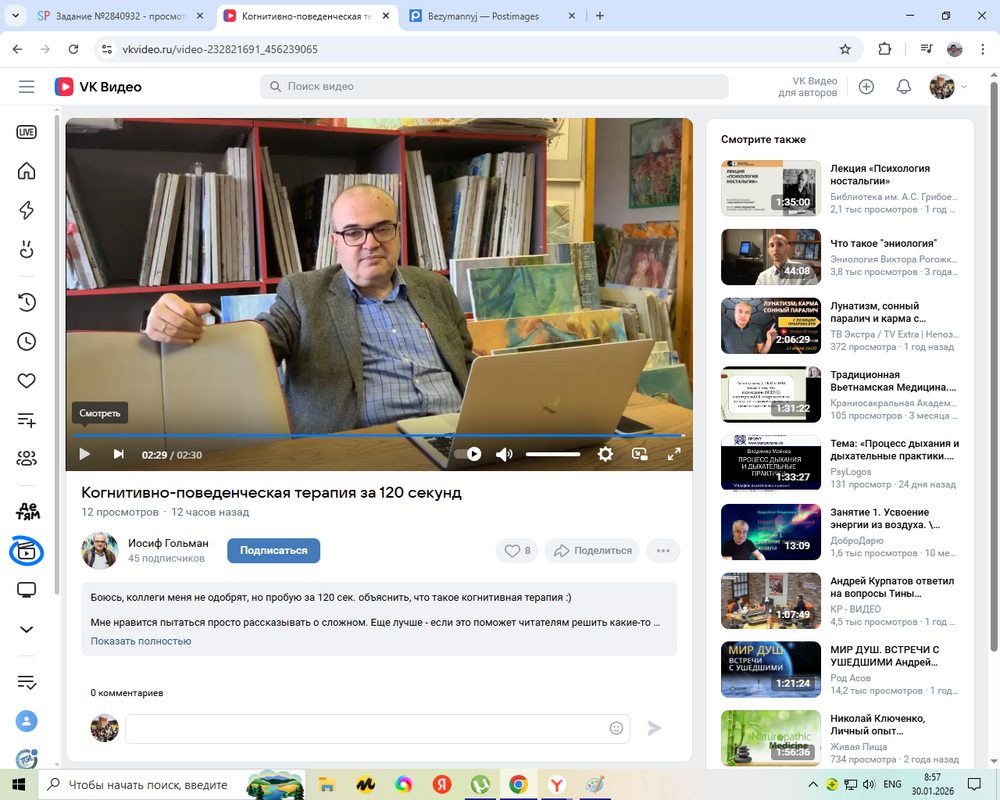Go to the home icon in sidebar
Image resolution: width=1000 pixels, height=800 pixels.
coord(26,171)
